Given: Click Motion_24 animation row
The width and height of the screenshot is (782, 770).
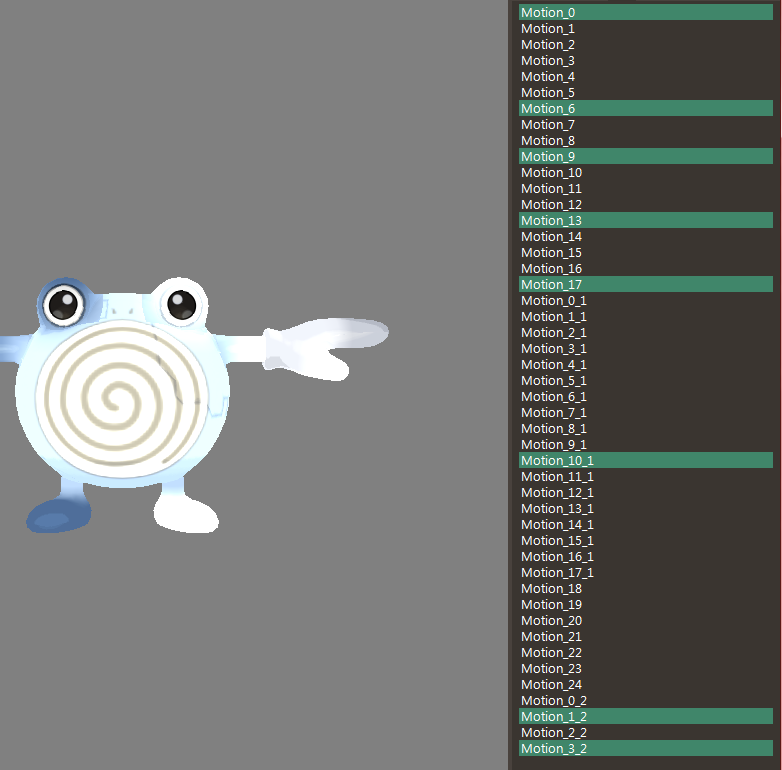Looking at the screenshot, I should [645, 684].
